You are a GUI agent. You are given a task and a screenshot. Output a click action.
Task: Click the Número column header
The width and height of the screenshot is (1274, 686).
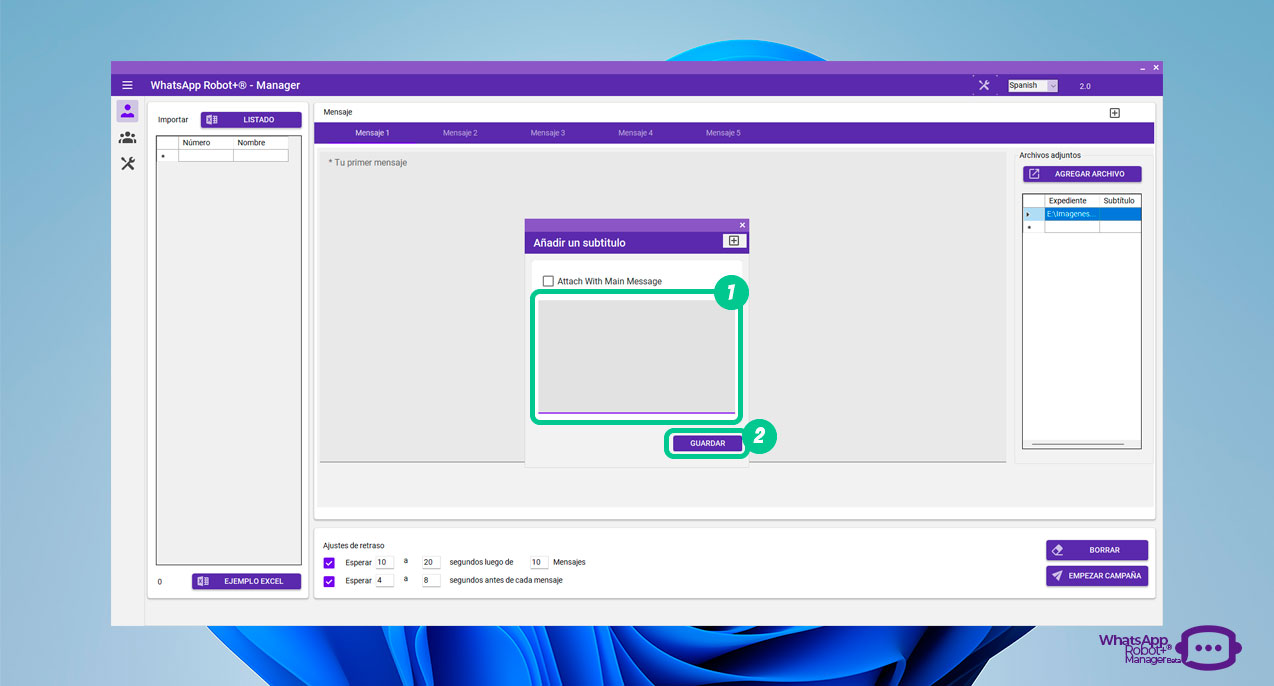click(206, 143)
